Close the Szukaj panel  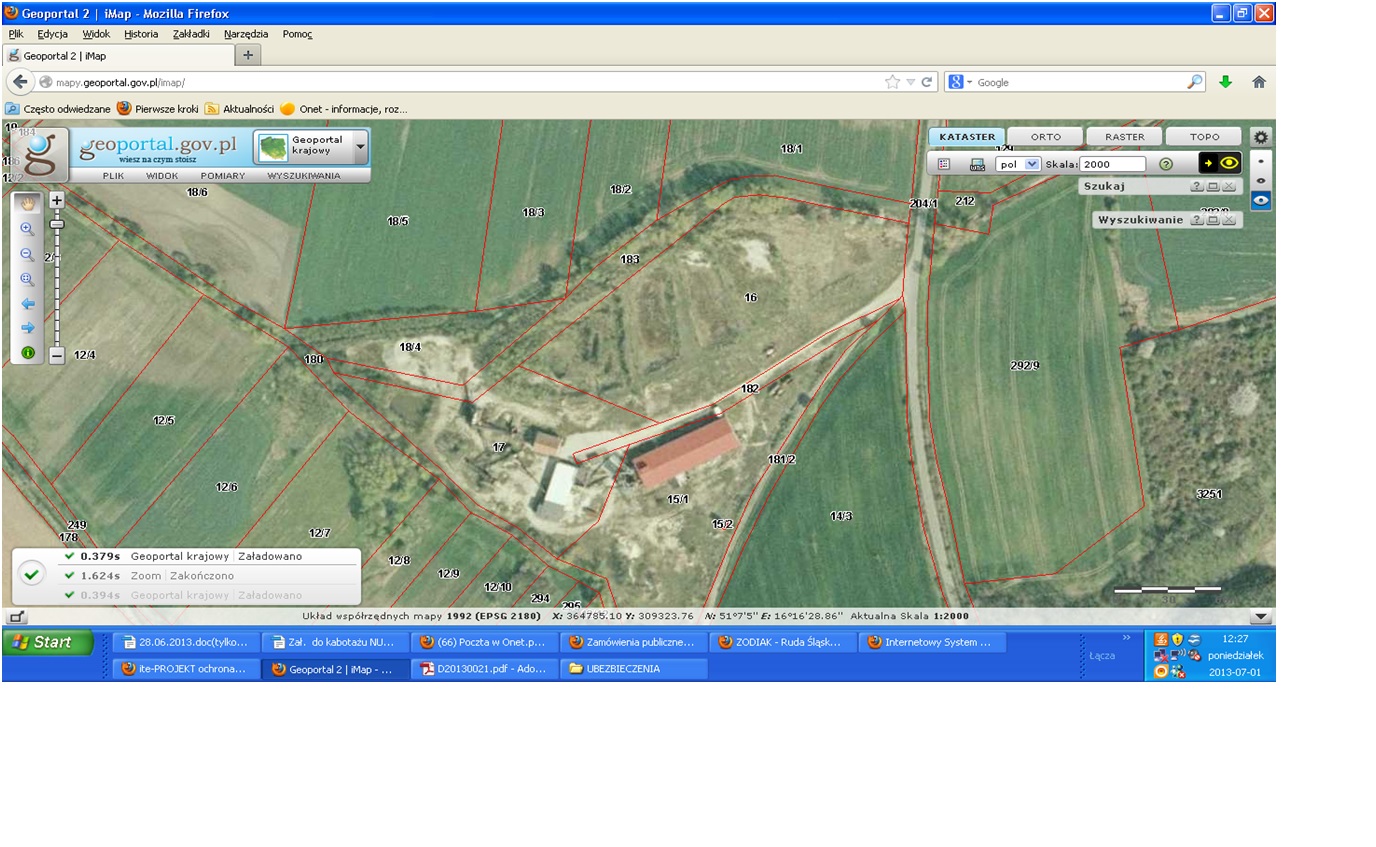[x=1230, y=187]
